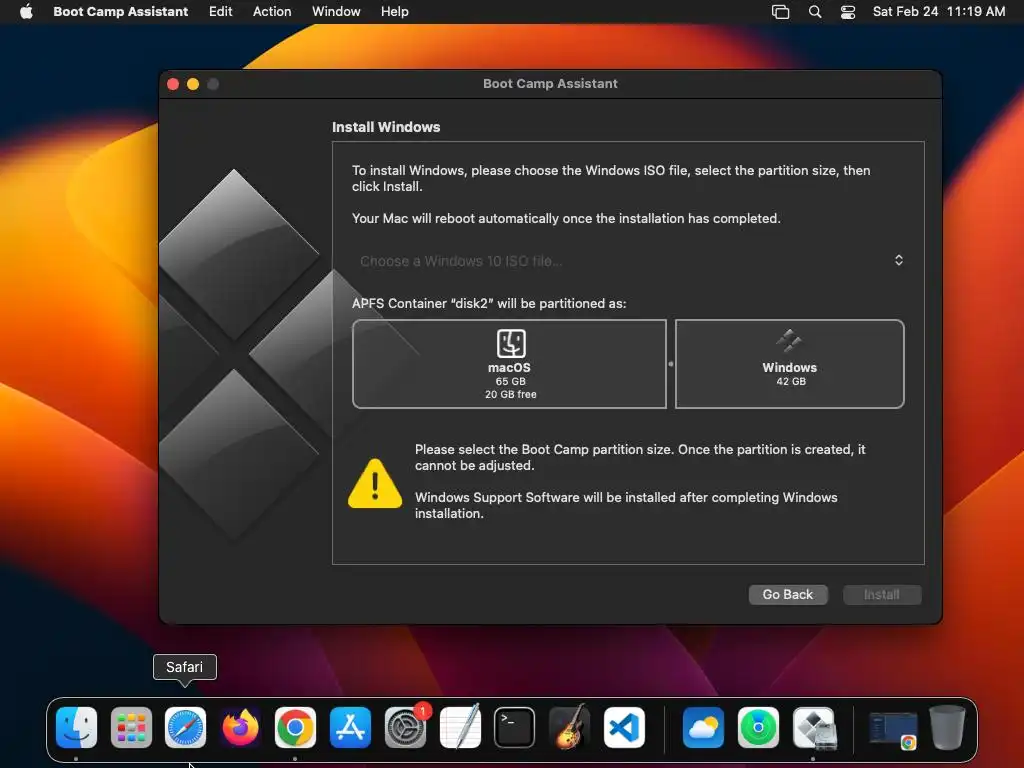The image size is (1024, 768).
Task: Open Visual Studio Code from the Dock
Action: coord(624,727)
